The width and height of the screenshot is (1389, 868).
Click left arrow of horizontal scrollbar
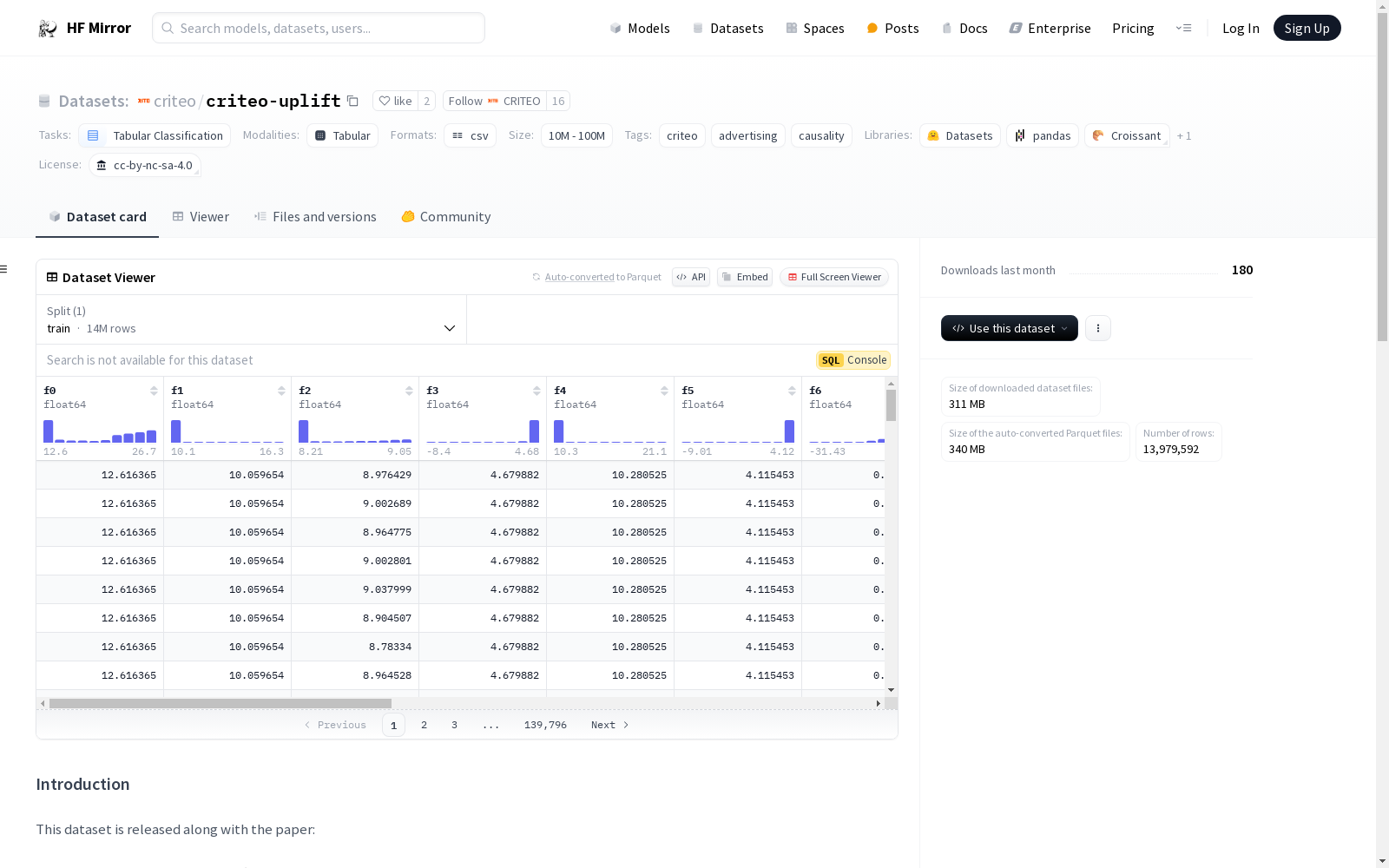(43, 703)
